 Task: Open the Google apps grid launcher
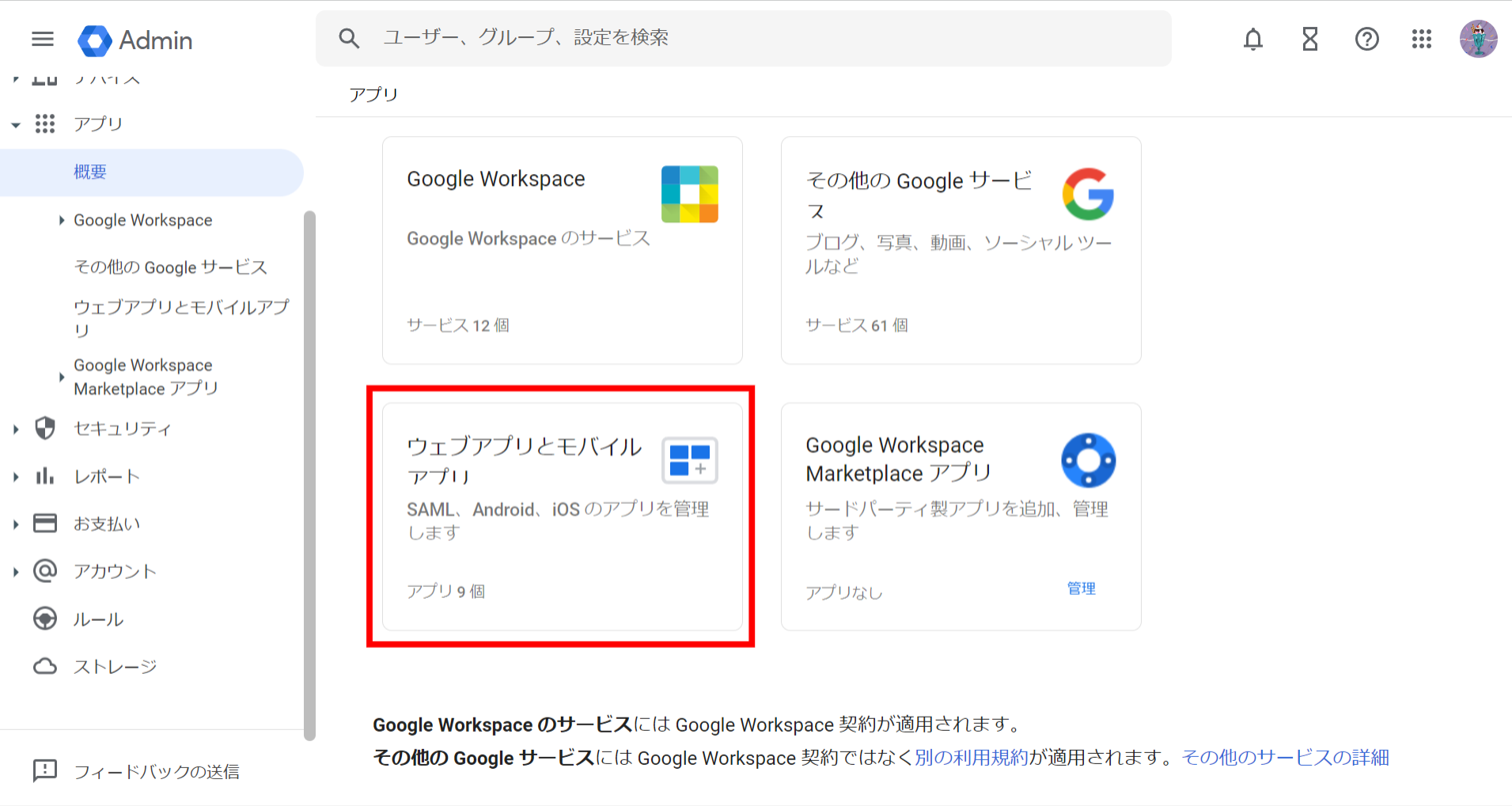tap(1422, 39)
